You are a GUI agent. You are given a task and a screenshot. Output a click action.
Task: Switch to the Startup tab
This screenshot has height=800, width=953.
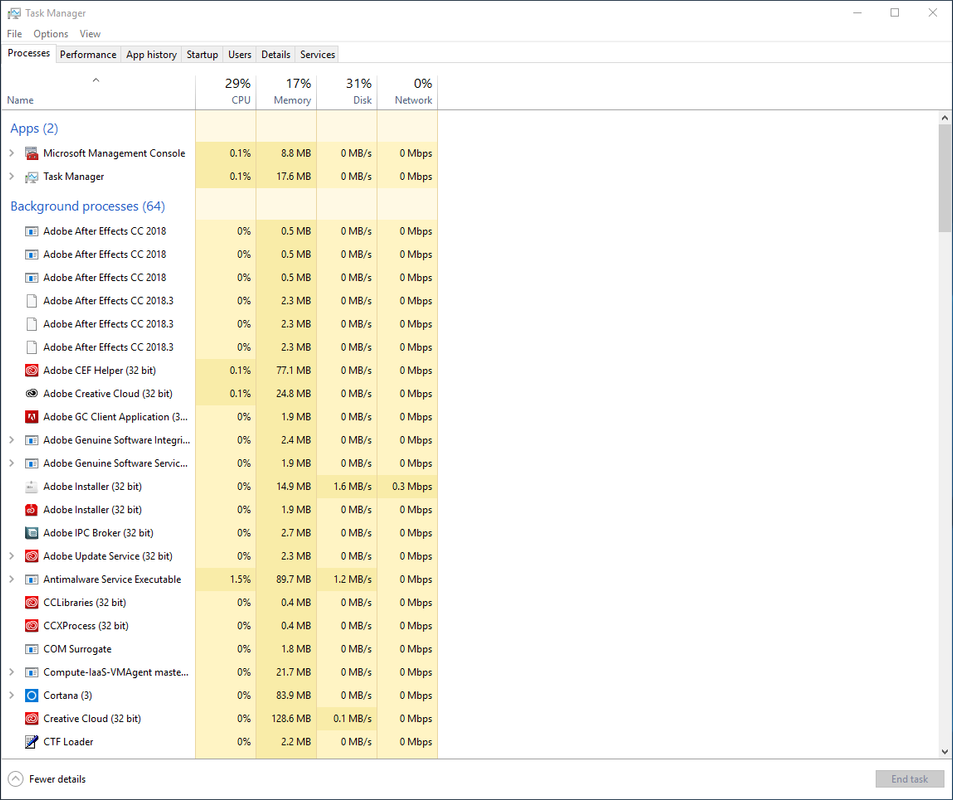202,55
